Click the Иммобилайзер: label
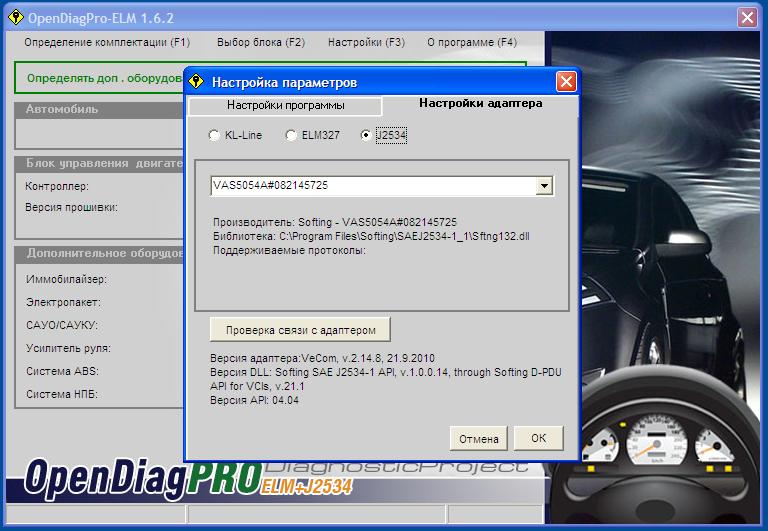This screenshot has width=768, height=531. (67, 279)
